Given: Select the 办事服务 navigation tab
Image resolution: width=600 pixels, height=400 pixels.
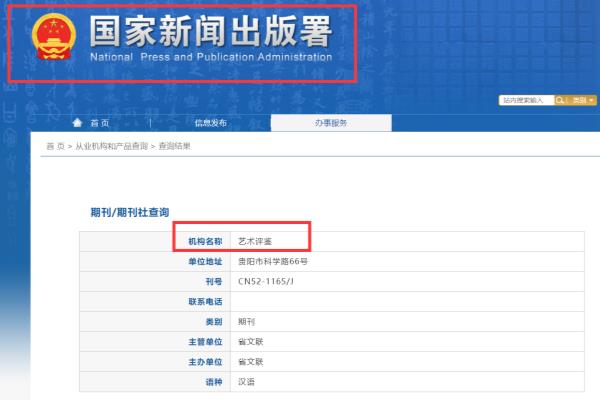Looking at the screenshot, I should (x=331, y=123).
